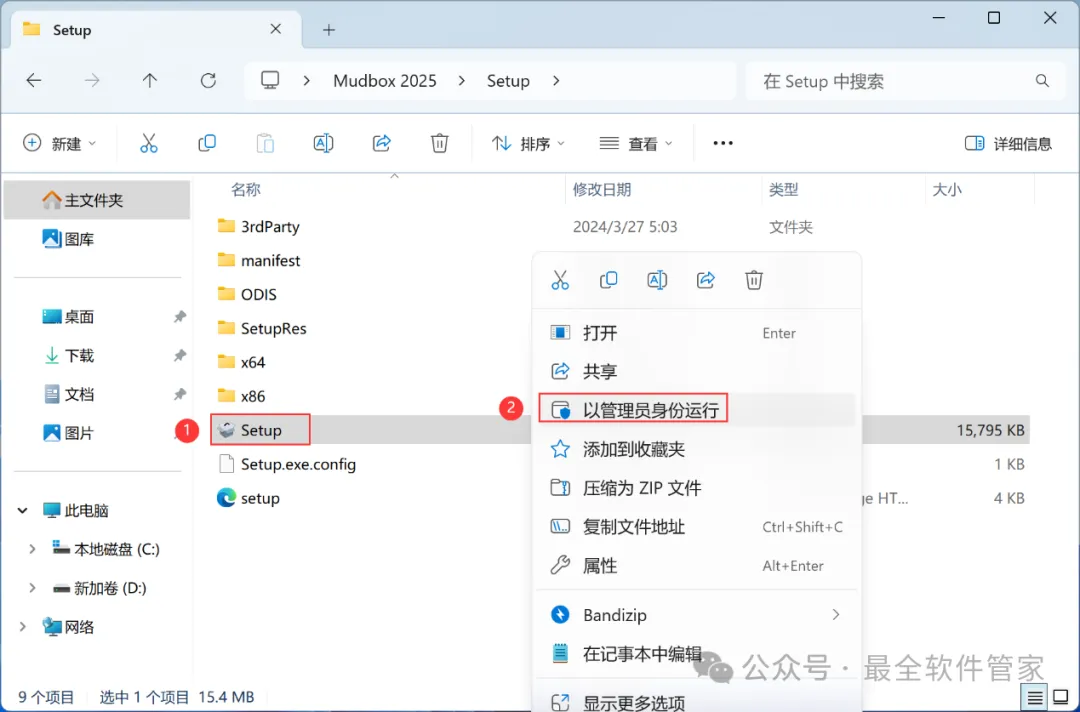Select the manifest folder

pyautogui.click(x=259, y=260)
